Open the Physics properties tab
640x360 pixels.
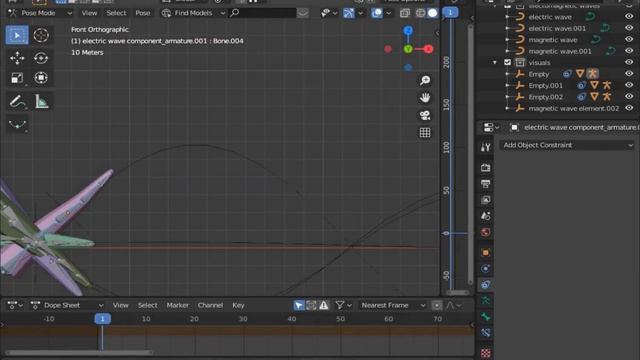coord(485,269)
